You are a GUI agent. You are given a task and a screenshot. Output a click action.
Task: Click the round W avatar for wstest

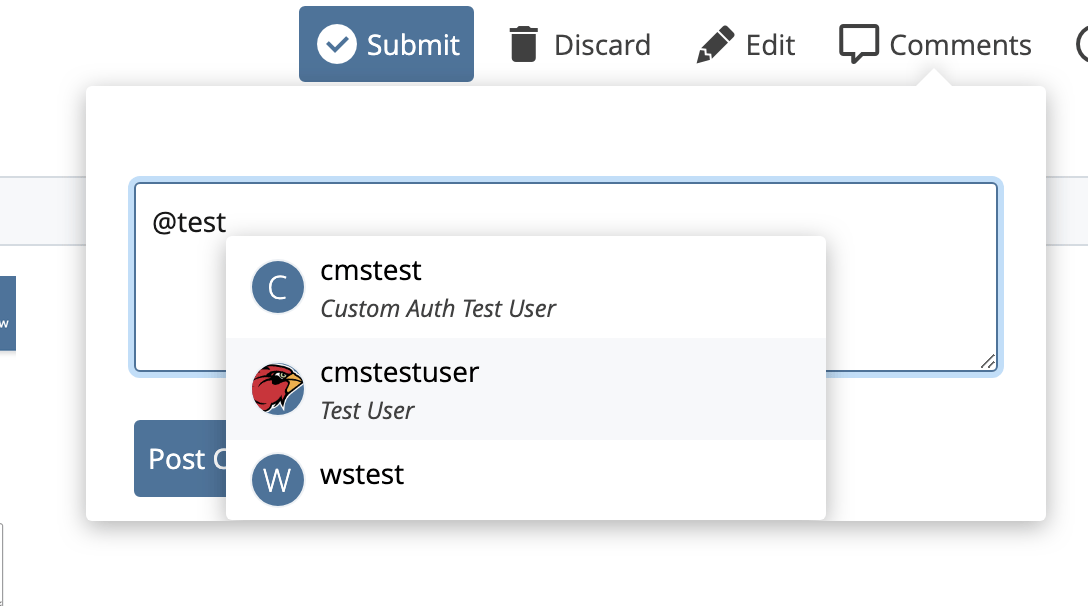click(x=278, y=480)
